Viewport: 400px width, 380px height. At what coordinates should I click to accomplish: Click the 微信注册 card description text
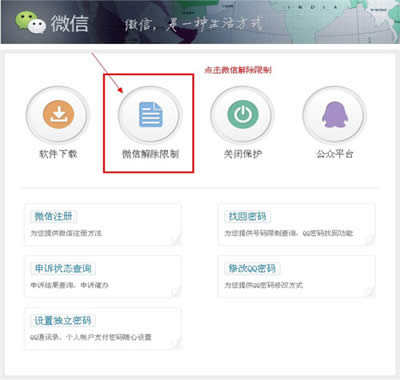point(66,233)
